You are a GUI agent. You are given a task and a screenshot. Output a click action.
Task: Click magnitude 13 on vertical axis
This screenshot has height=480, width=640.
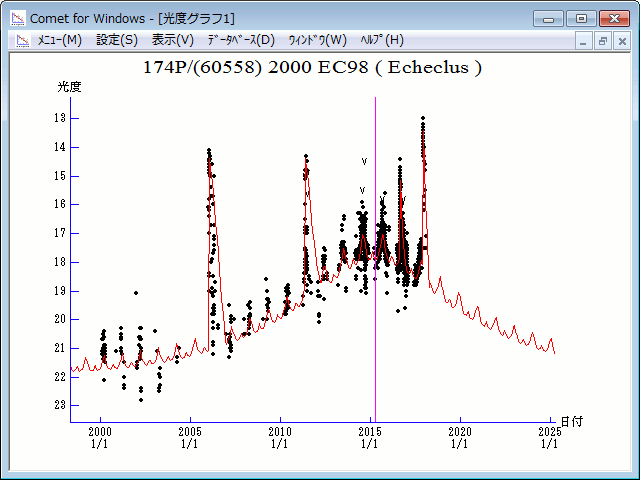point(61,118)
